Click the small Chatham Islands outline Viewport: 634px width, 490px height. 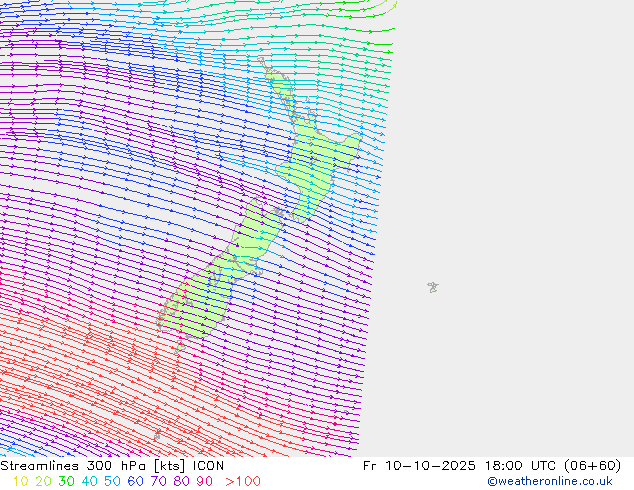click(433, 287)
